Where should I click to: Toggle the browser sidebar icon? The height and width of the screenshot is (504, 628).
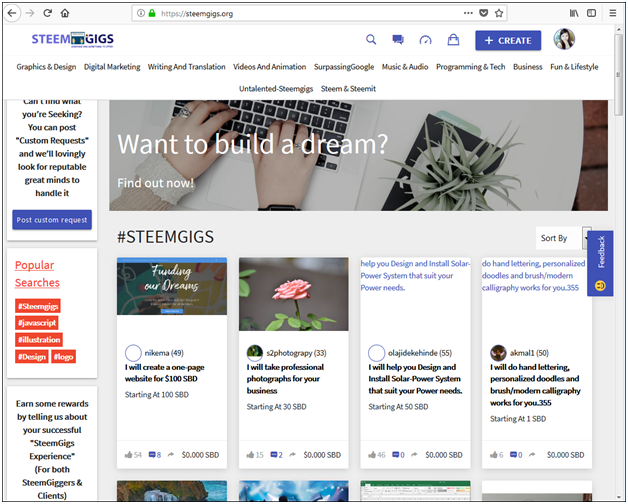pos(592,13)
